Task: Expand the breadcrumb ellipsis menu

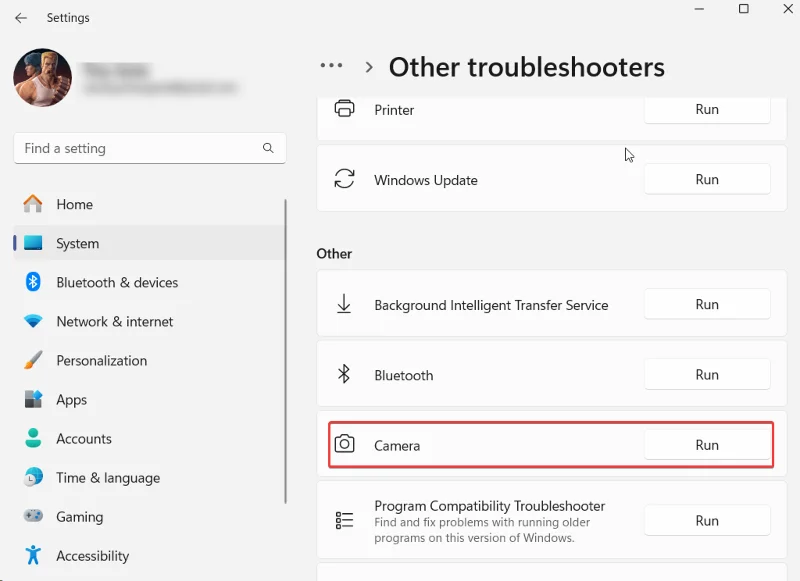Action: (x=331, y=66)
